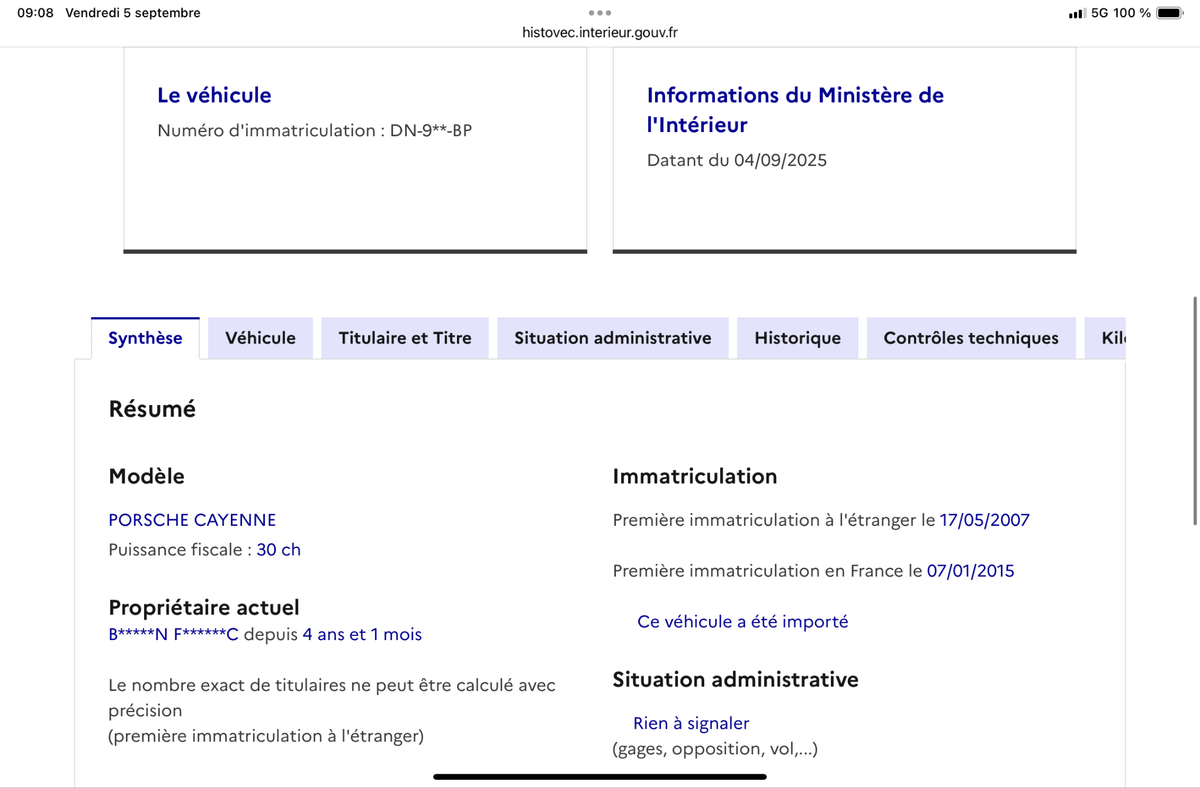Tap the cellular signal bars icon
Image resolution: width=1200 pixels, height=788 pixels.
[x=1076, y=14]
